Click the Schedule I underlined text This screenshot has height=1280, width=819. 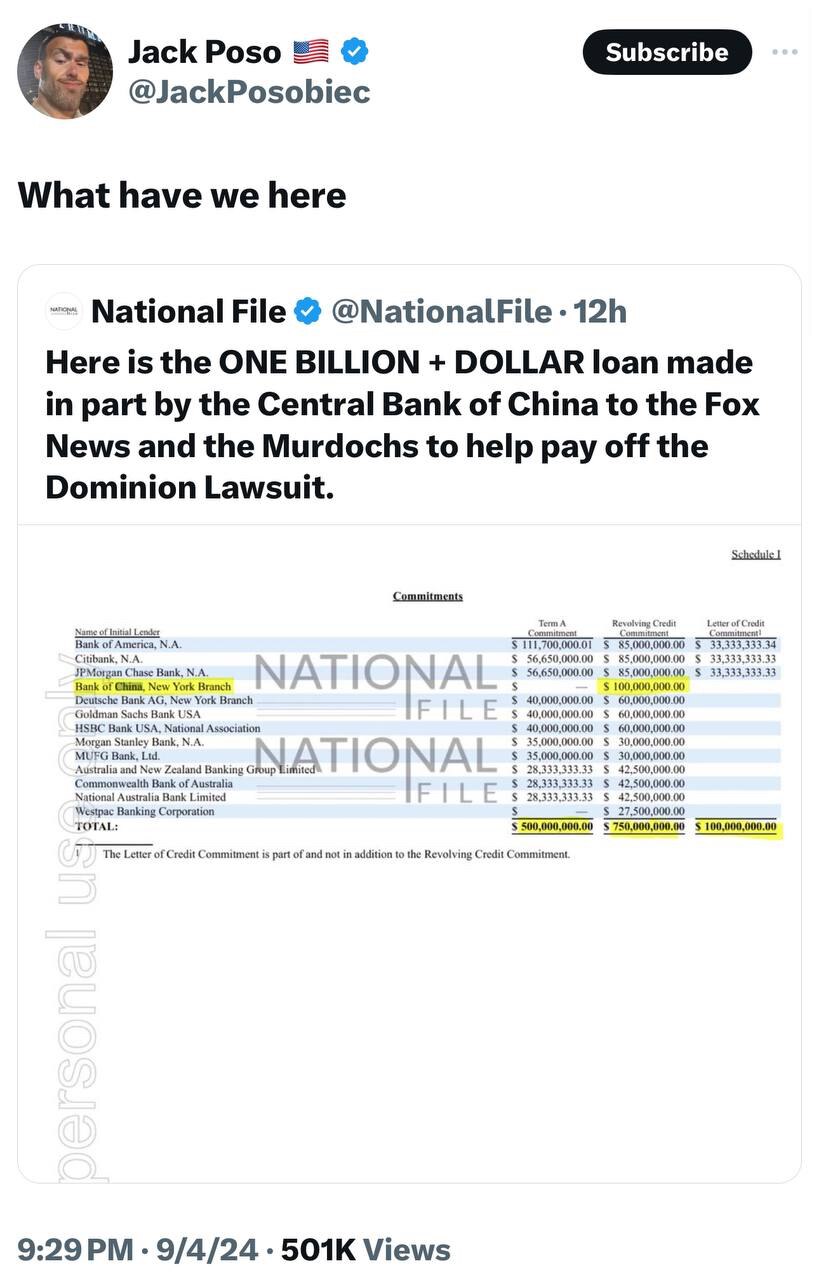(755, 554)
